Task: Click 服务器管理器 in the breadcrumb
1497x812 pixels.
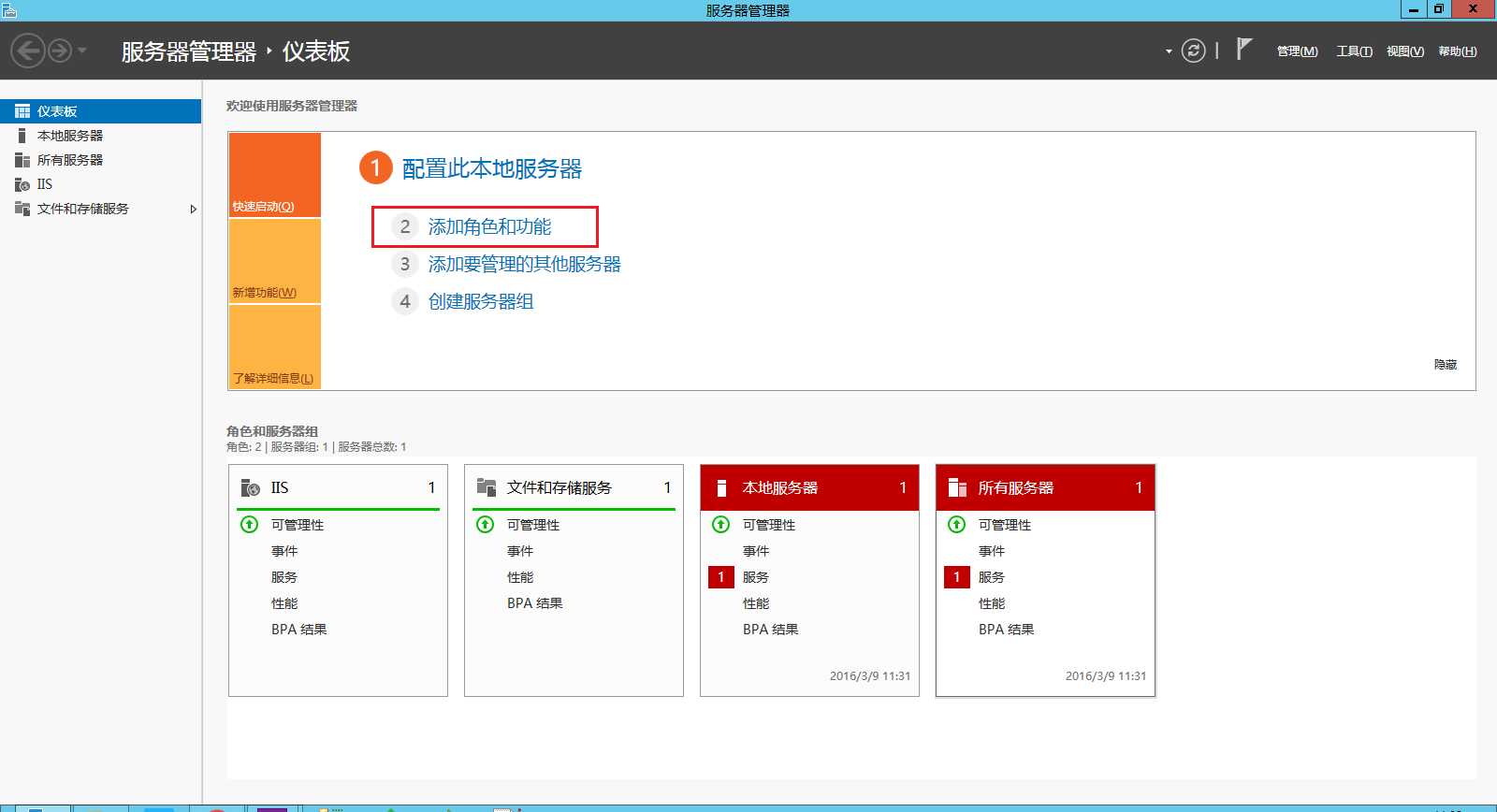Action: (189, 51)
